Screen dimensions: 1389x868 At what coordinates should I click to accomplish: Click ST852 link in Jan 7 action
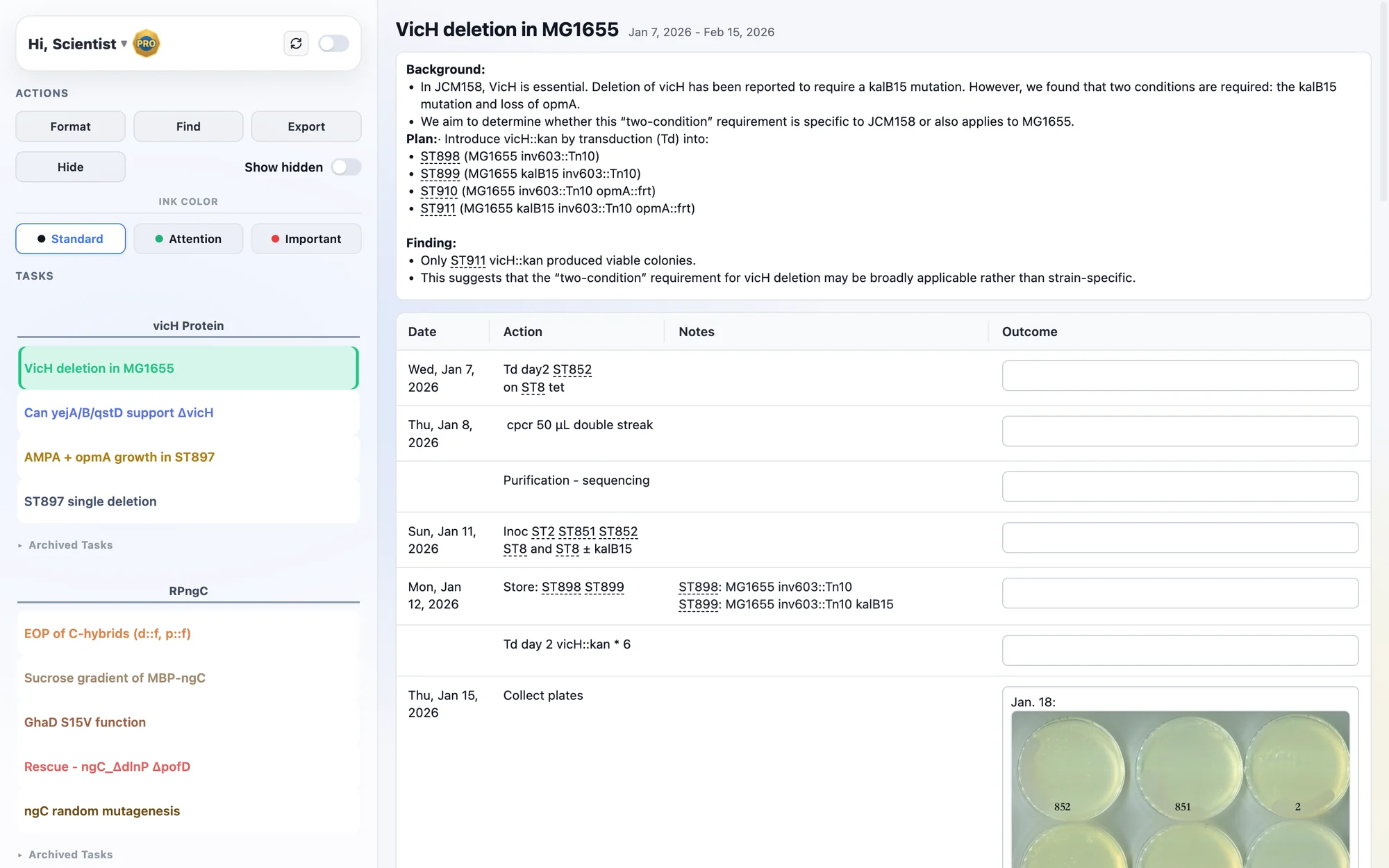click(572, 369)
